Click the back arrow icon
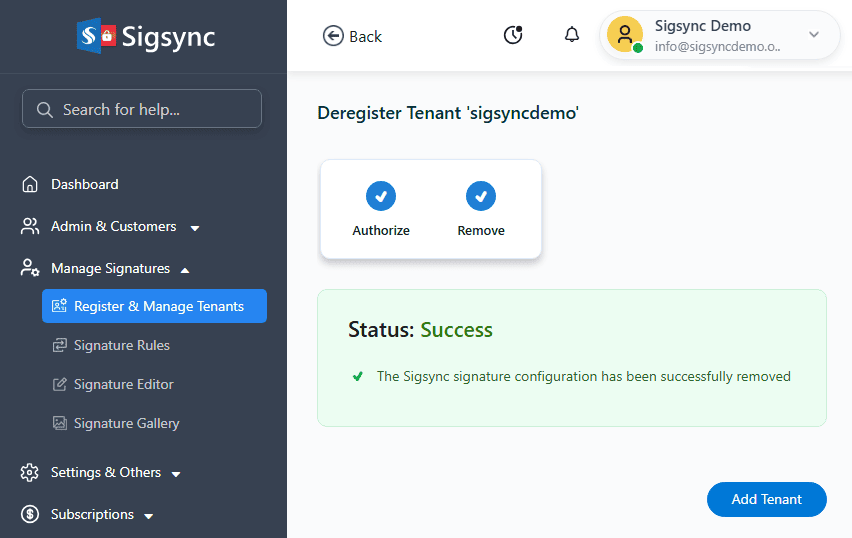The image size is (852, 538). (x=333, y=36)
